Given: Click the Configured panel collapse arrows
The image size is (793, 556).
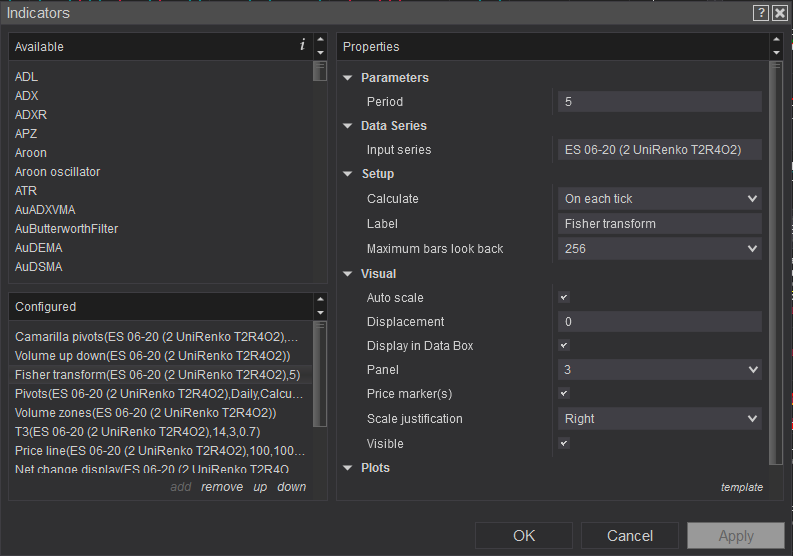Looking at the screenshot, I should (320, 306).
